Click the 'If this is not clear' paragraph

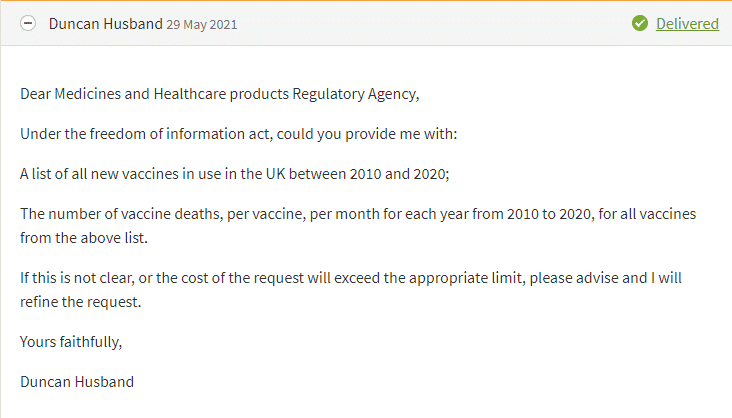(351, 290)
